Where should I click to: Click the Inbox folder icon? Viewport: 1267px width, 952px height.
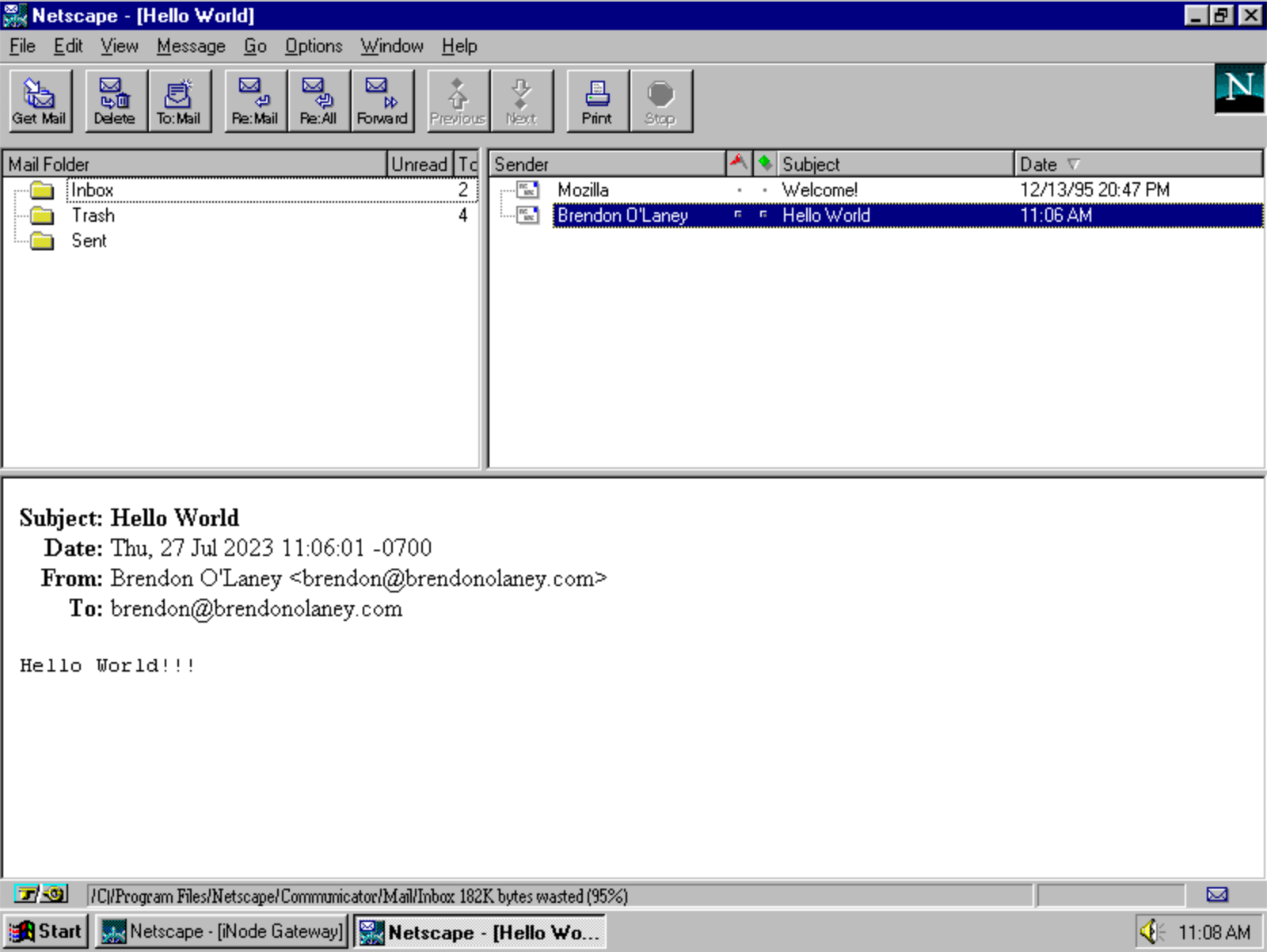point(41,190)
